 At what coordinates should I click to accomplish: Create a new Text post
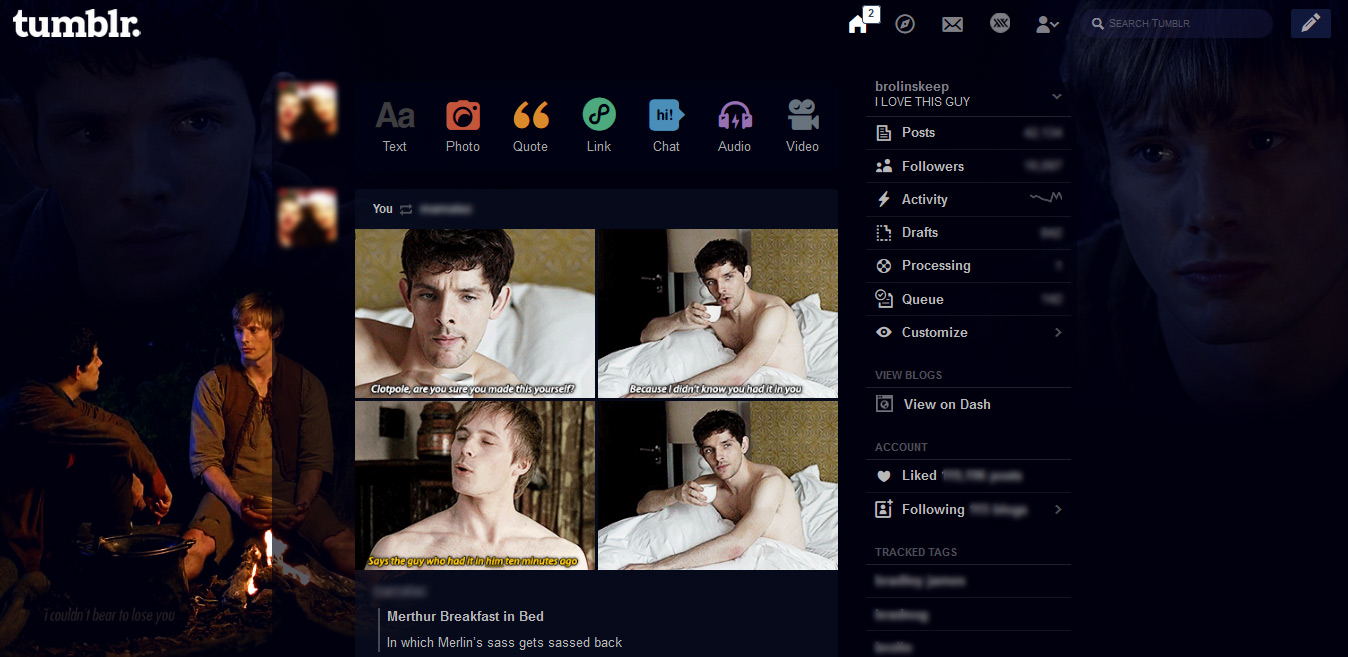click(395, 127)
